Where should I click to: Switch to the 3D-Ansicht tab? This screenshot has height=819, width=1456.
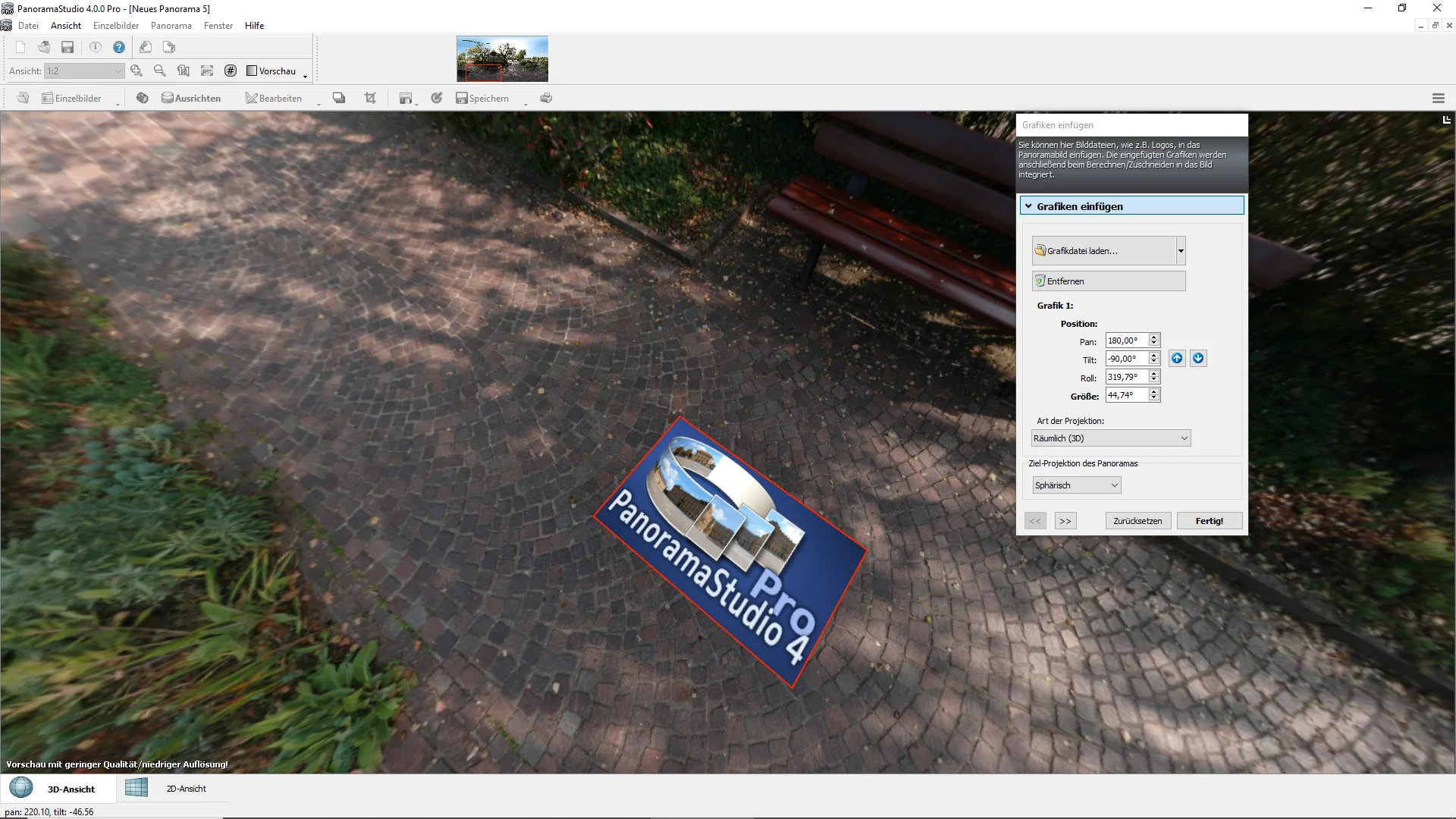pyautogui.click(x=58, y=789)
